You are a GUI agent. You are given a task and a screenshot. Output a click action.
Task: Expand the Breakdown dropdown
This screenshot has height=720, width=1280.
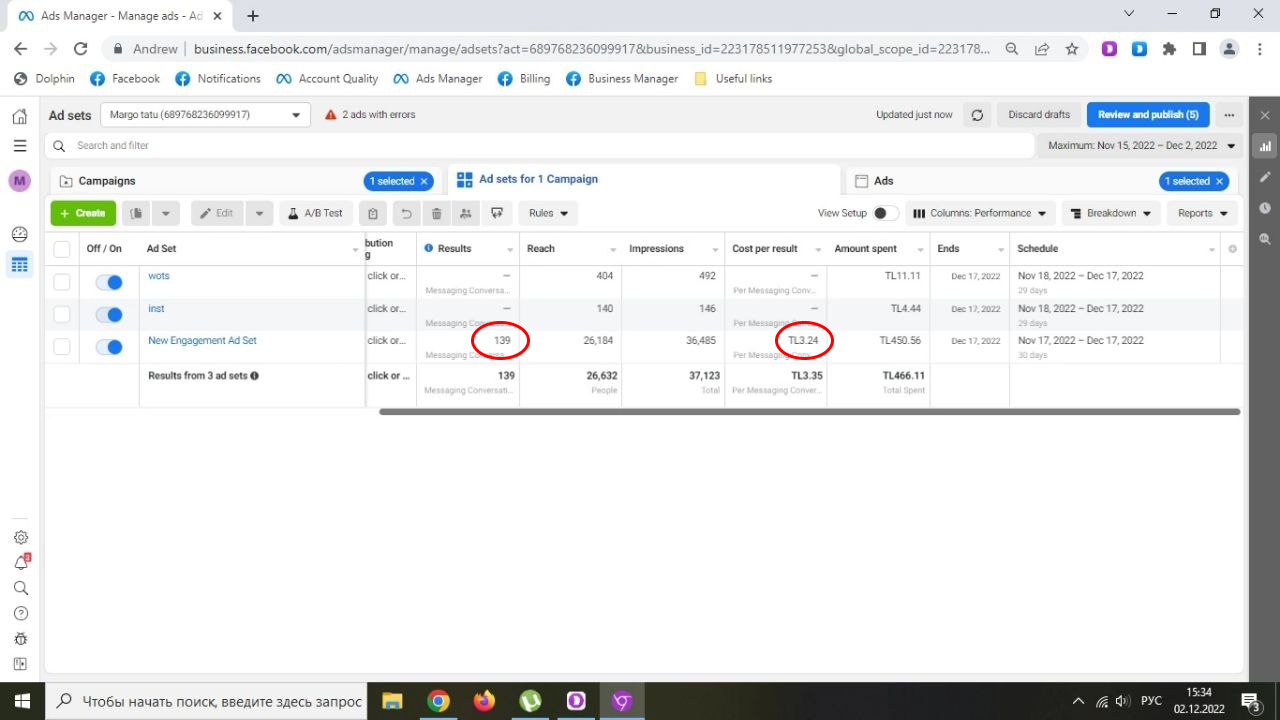[1110, 213]
